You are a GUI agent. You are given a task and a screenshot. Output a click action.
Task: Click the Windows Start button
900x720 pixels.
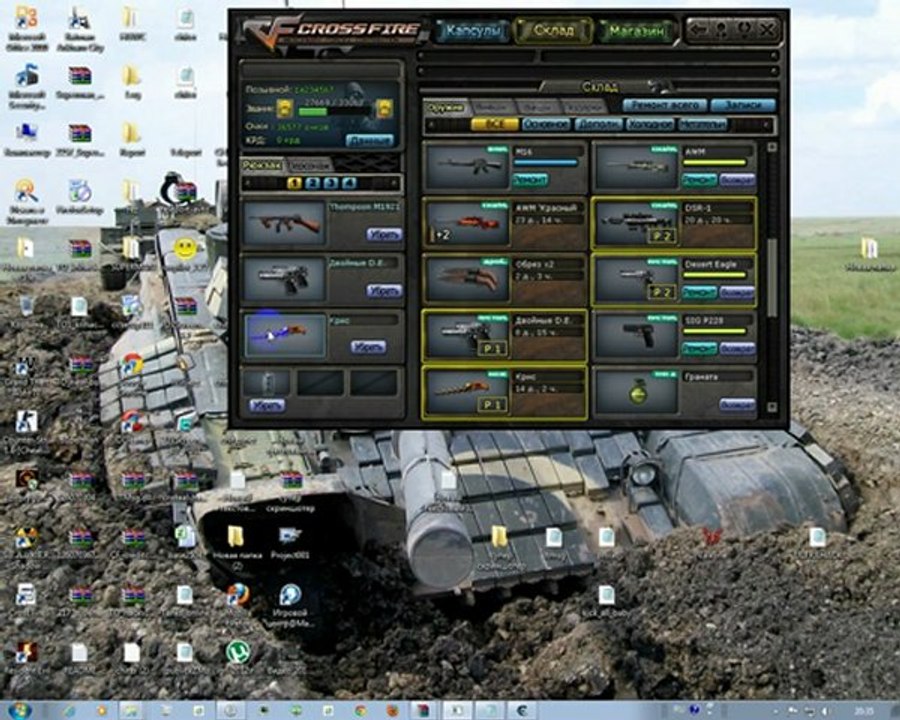click(x=18, y=710)
